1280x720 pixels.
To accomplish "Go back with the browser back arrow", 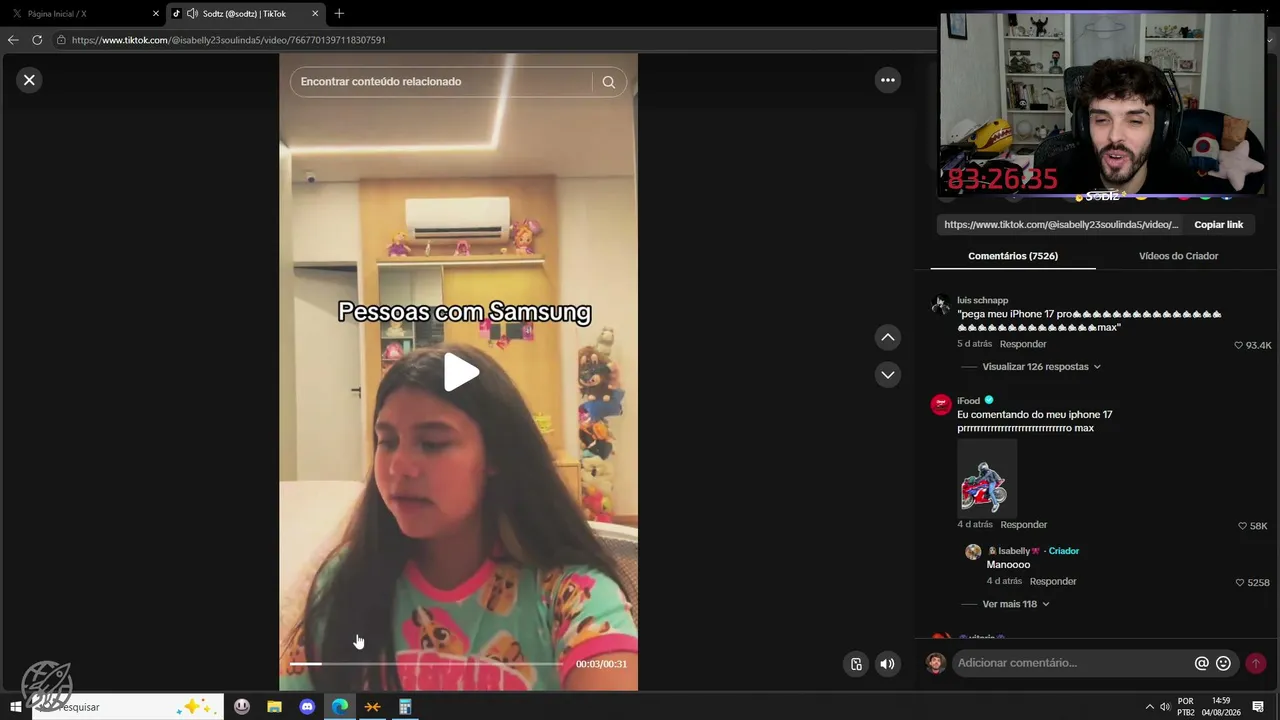I will coord(13,40).
